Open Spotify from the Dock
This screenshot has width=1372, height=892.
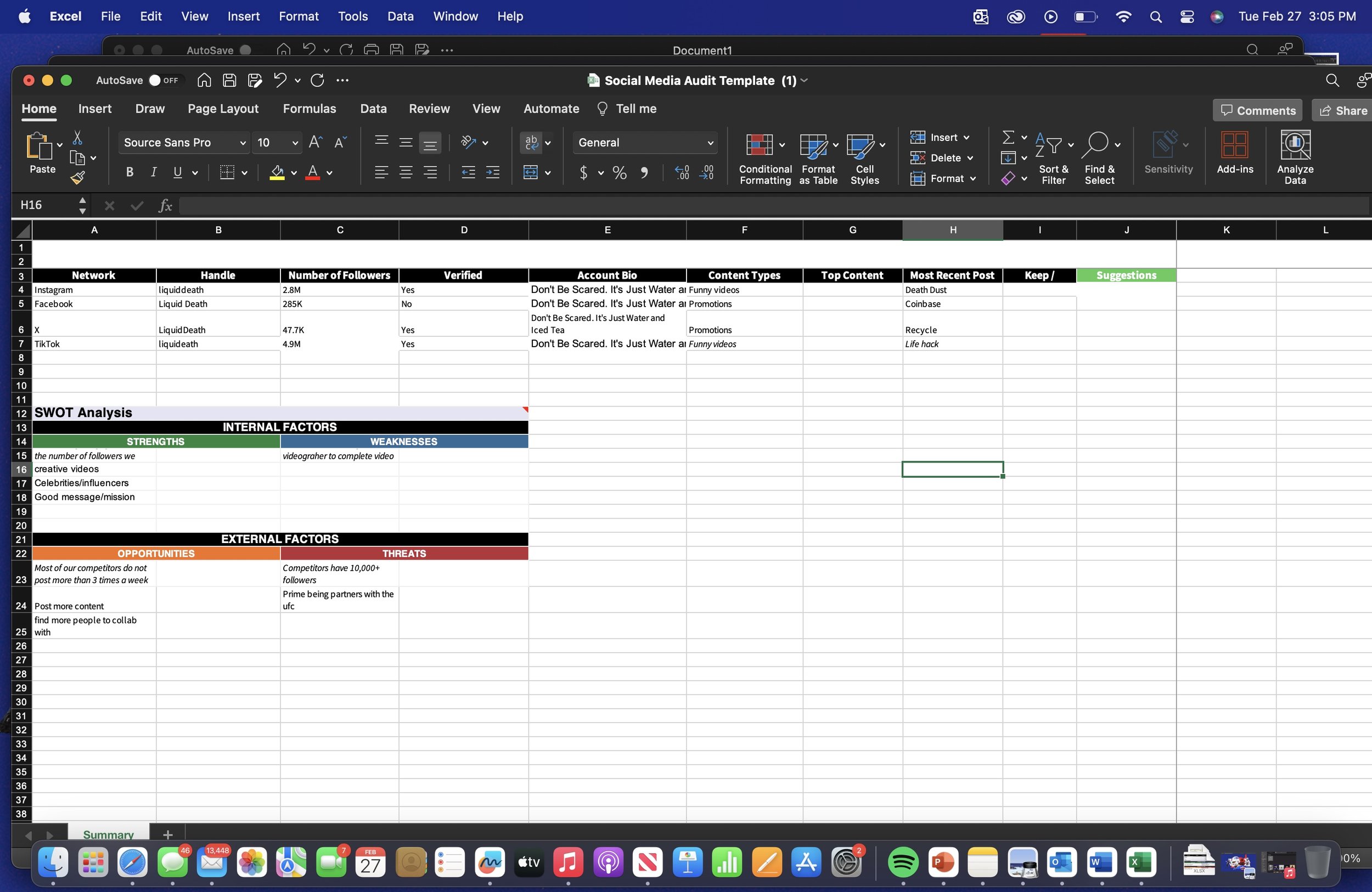pyautogui.click(x=903, y=862)
